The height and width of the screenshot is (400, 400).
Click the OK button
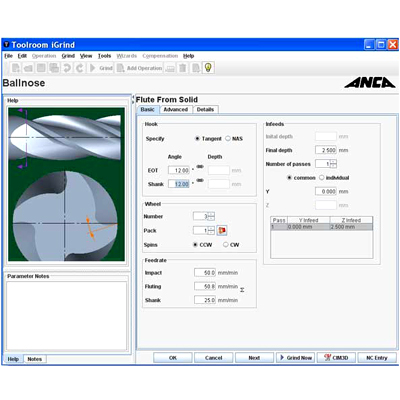pos(173,358)
